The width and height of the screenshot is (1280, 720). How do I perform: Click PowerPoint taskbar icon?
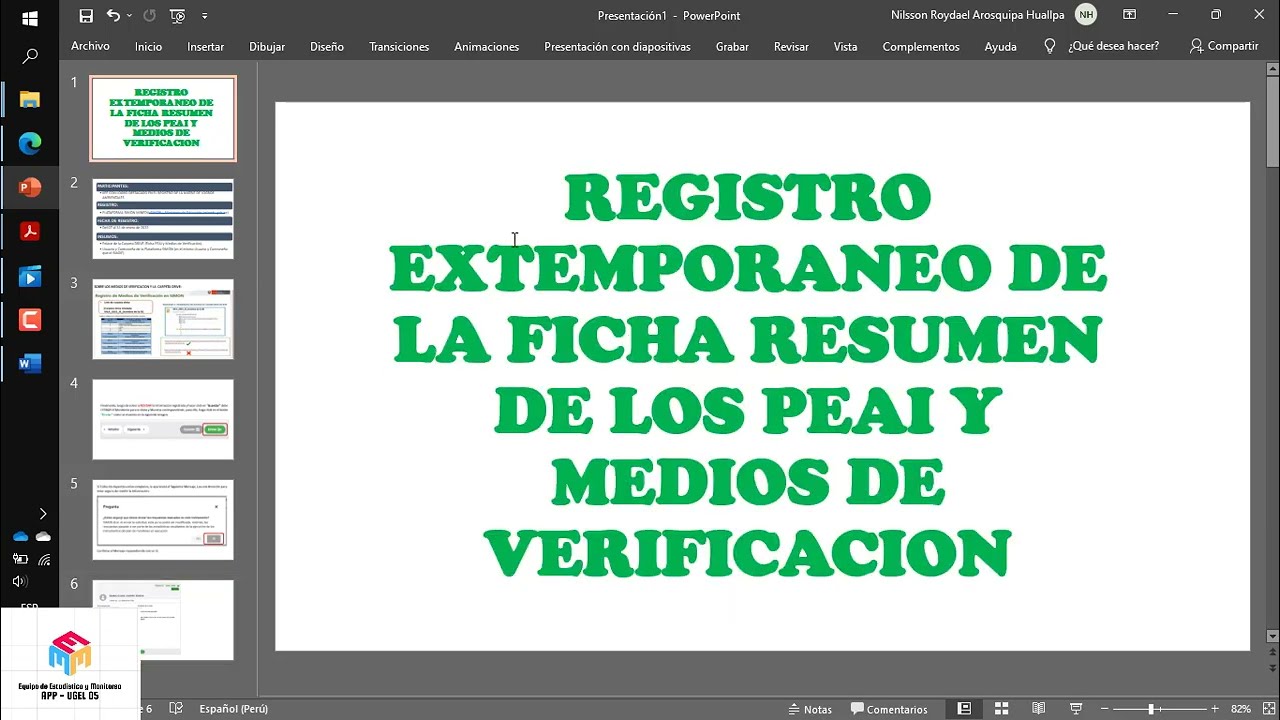(29, 187)
